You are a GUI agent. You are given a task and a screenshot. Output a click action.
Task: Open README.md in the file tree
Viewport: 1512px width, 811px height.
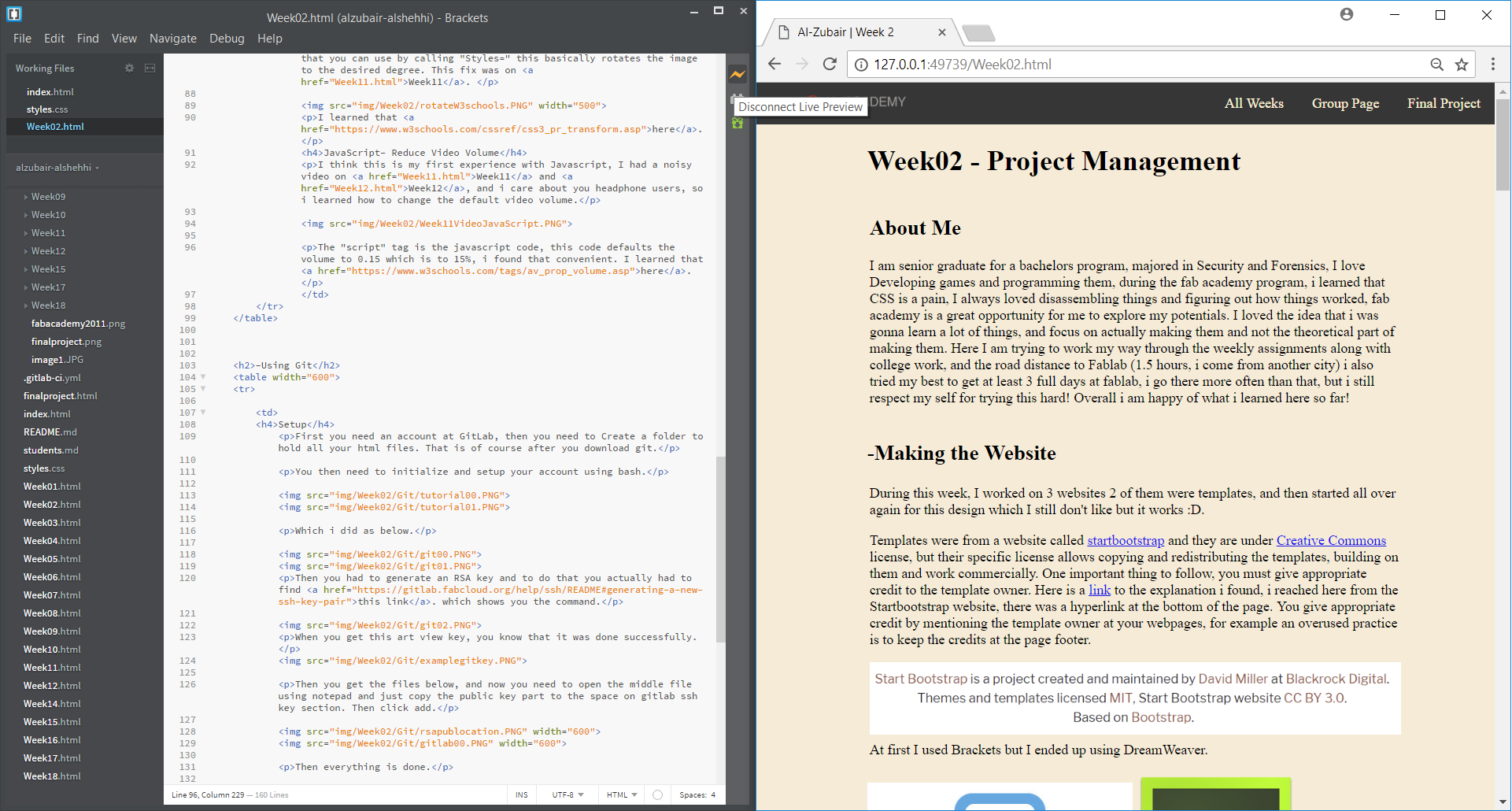(x=50, y=432)
